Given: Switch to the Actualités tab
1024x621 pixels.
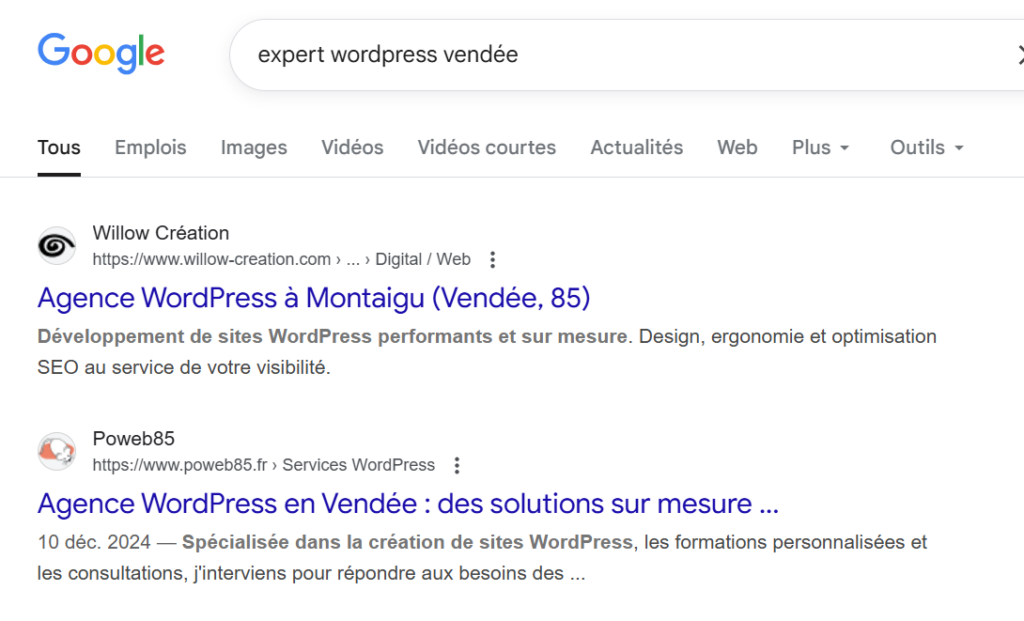Looking at the screenshot, I should (x=637, y=147).
